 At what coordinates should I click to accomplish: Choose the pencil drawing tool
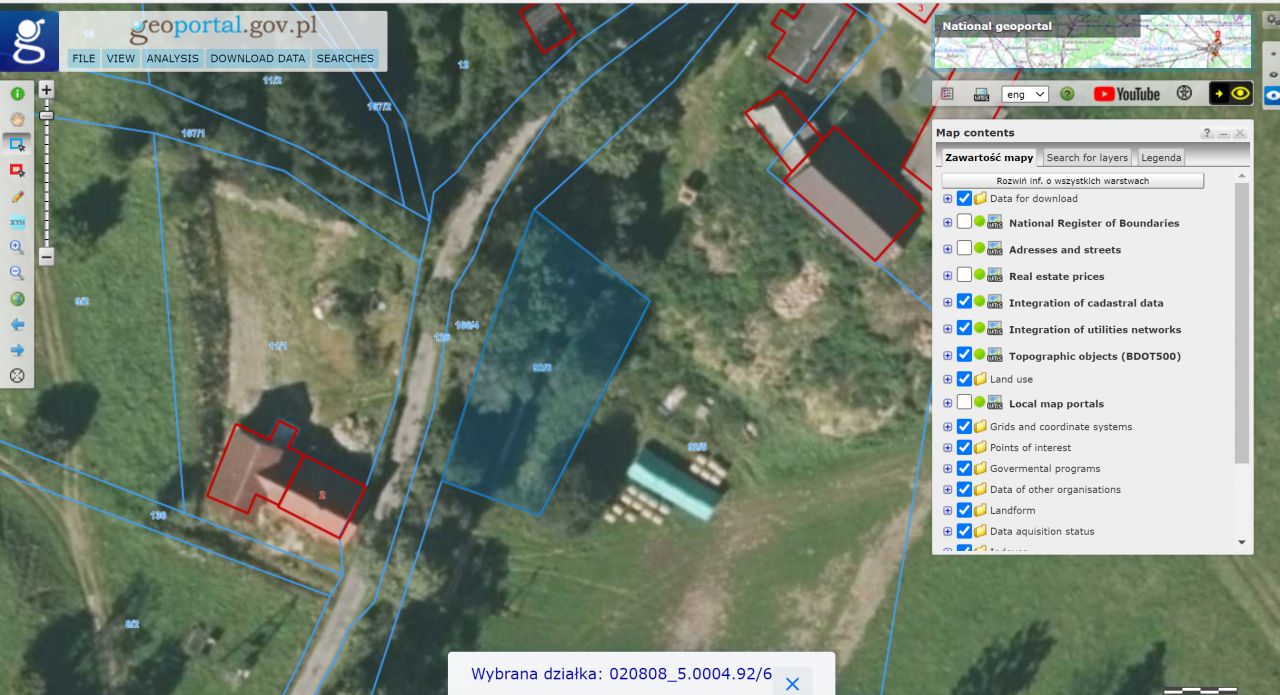click(x=17, y=197)
